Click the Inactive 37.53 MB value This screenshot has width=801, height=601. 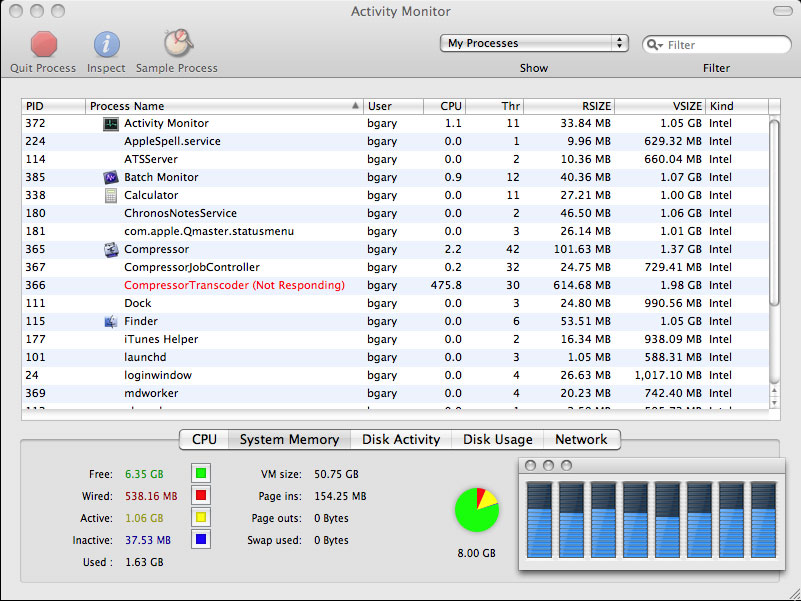tap(148, 540)
